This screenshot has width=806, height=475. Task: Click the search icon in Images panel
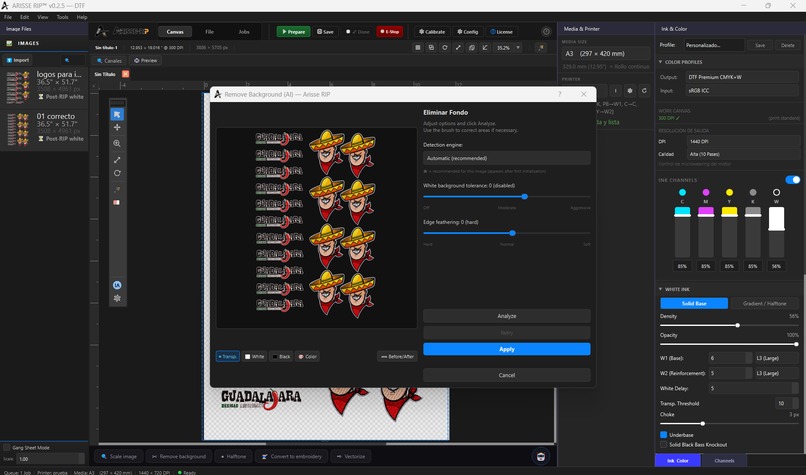(x=67, y=60)
